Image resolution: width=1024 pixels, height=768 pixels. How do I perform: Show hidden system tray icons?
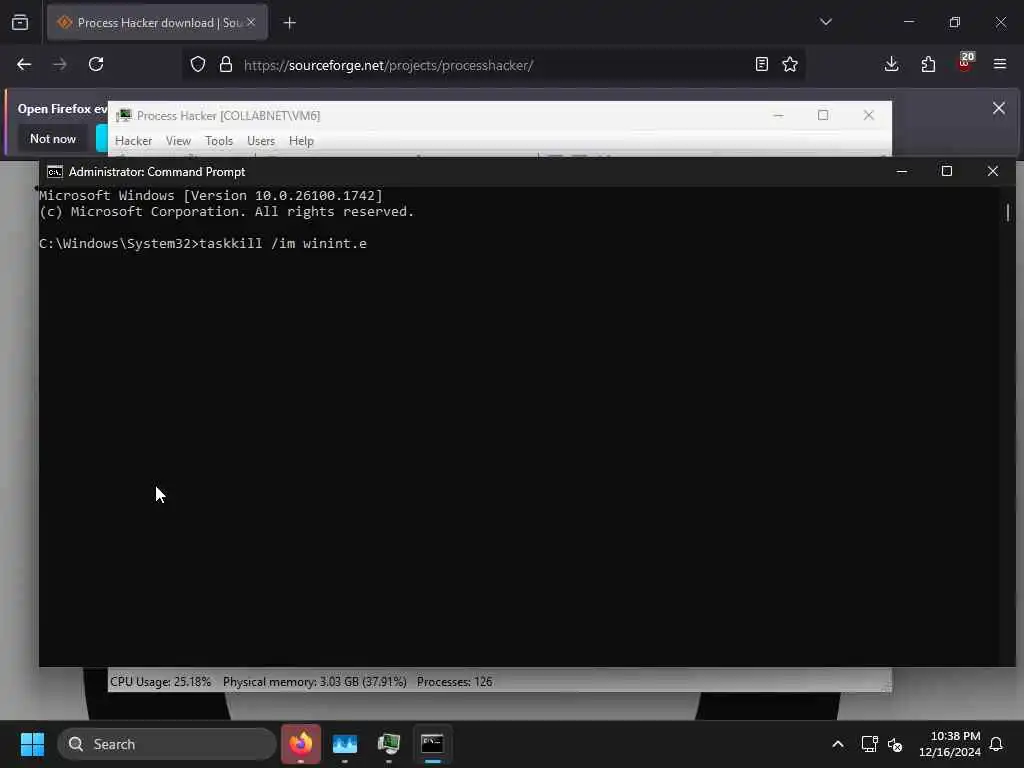point(838,744)
